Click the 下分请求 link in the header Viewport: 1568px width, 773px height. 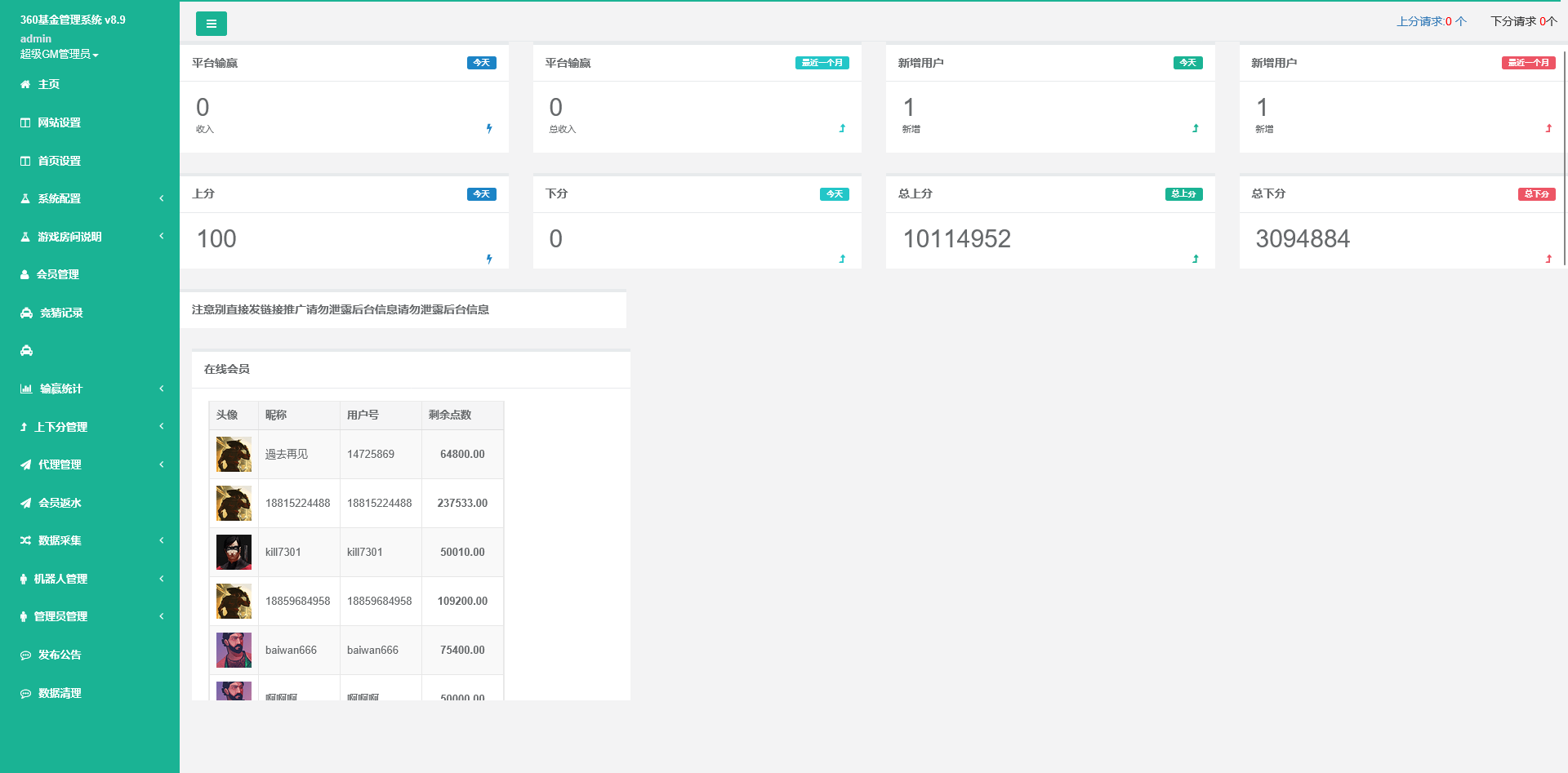(x=1523, y=21)
